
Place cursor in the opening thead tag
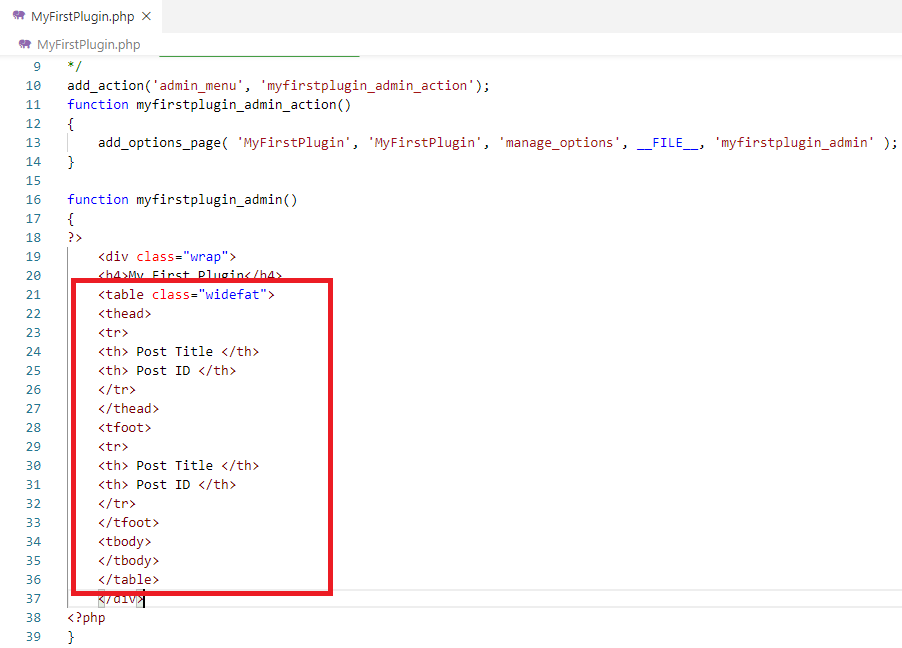(x=125, y=314)
